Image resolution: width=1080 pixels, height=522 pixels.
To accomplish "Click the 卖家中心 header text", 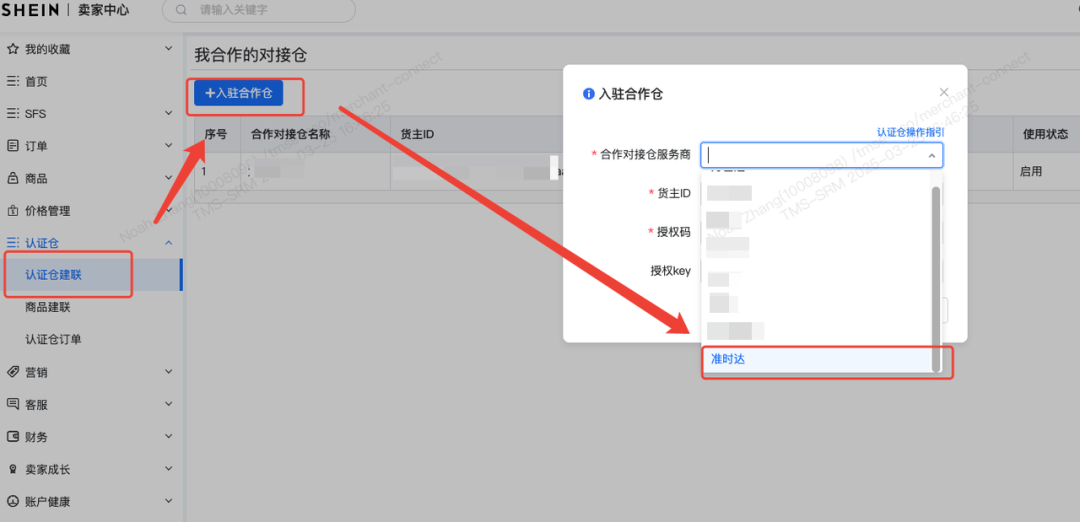I will [x=103, y=10].
